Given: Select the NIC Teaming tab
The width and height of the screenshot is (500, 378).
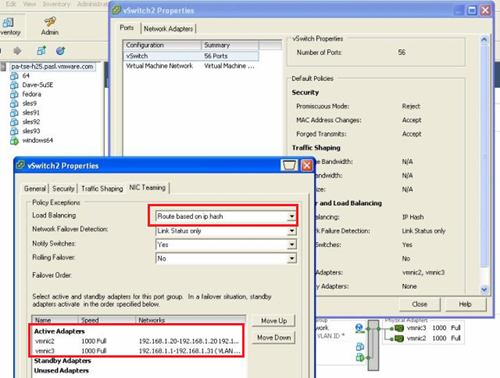Looking at the screenshot, I should click(x=147, y=188).
